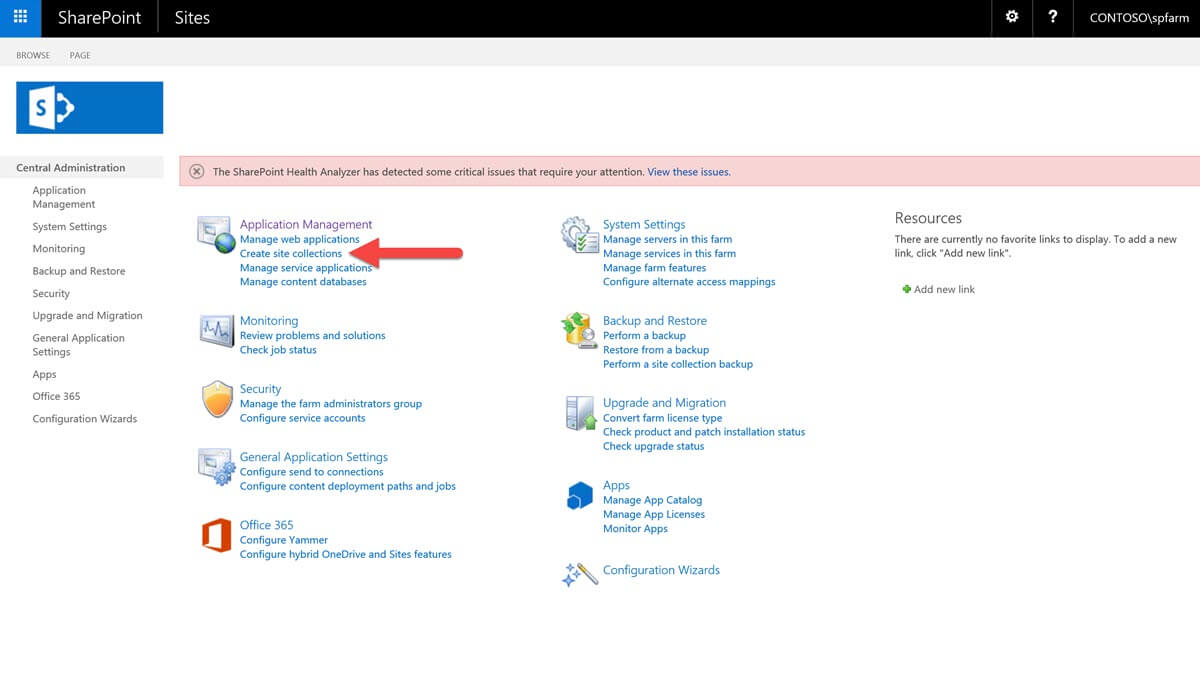The image size is (1200, 688).
Task: Click Manage services in this farm
Action: [x=669, y=254]
